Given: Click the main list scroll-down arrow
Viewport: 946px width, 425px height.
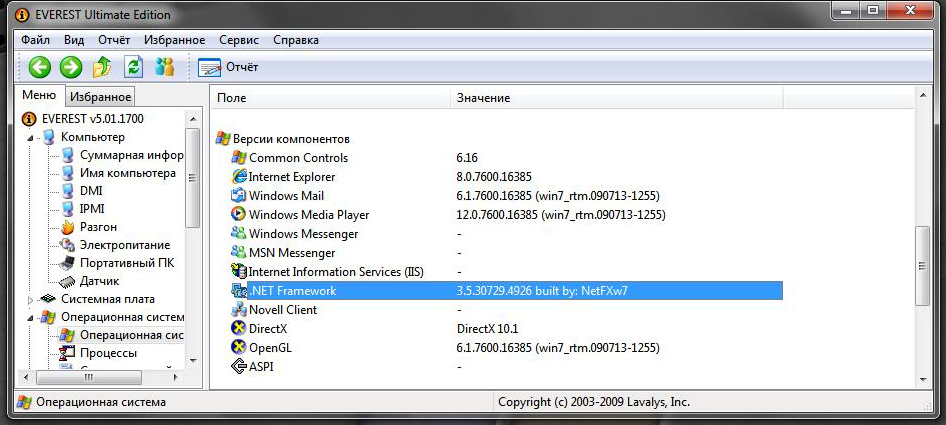Looking at the screenshot, I should pos(922,379).
